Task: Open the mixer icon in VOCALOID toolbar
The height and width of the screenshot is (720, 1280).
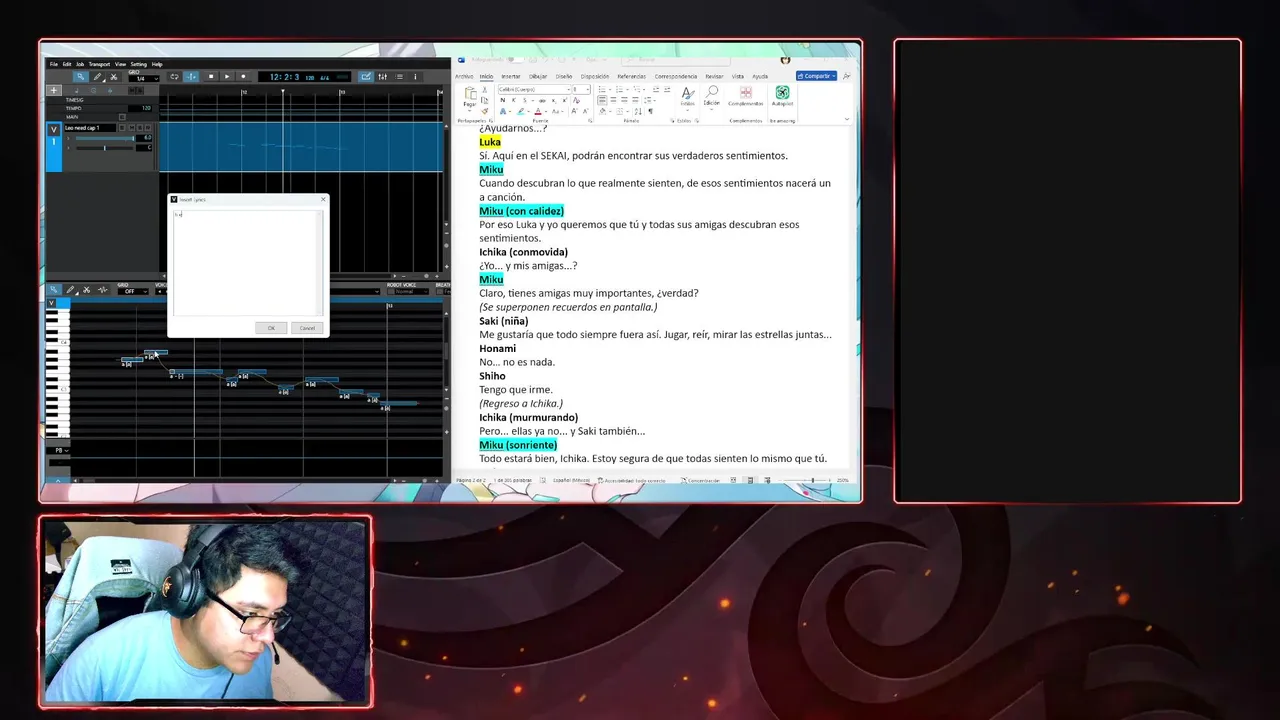Action: 382,77
